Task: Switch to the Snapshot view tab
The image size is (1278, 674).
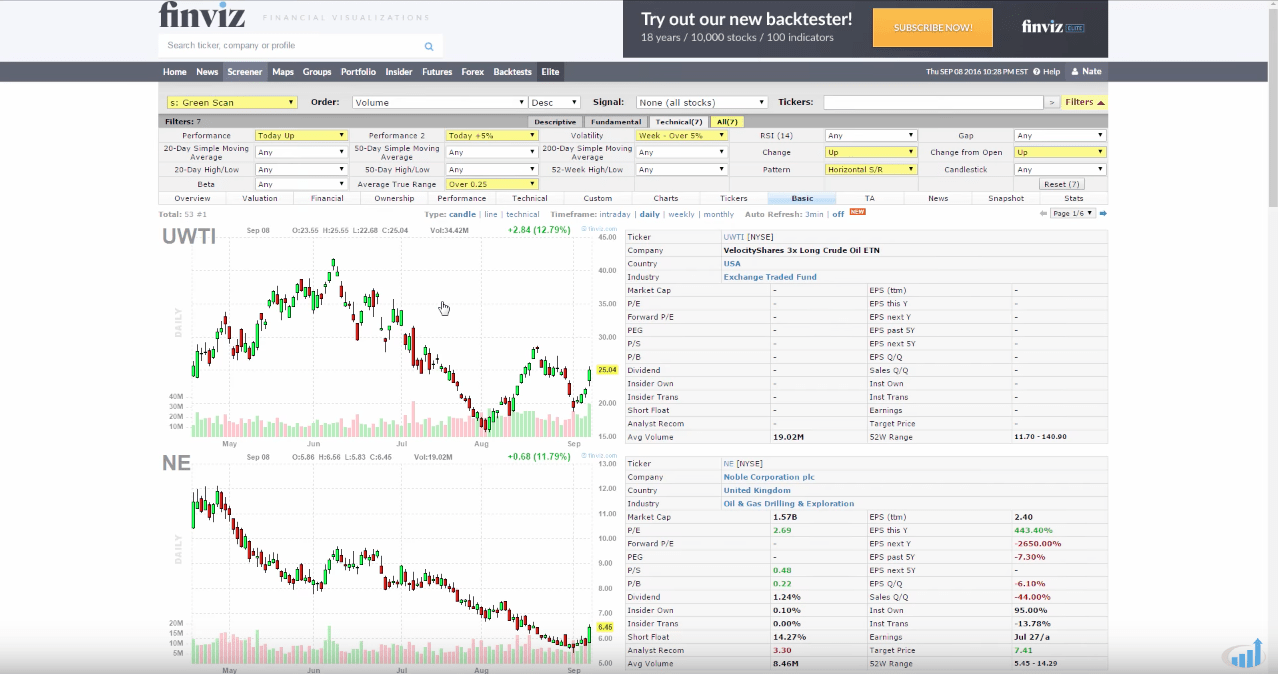Action: (1006, 198)
